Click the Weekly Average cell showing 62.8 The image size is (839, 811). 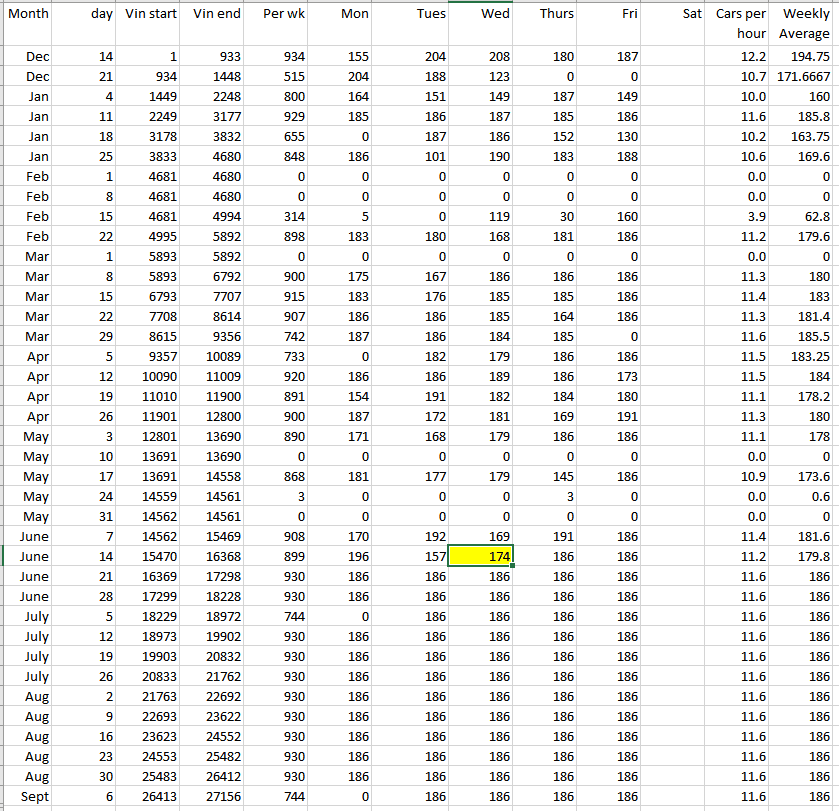click(804, 217)
